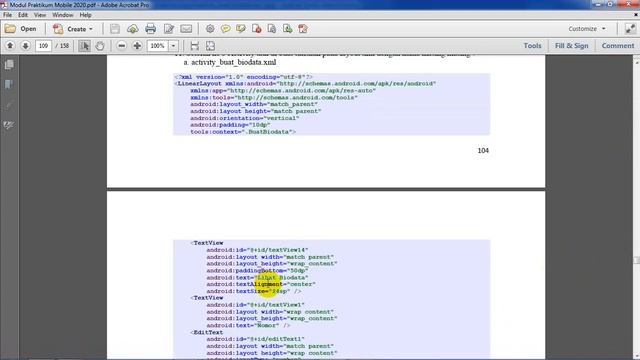Print the document with printer icon

(151, 29)
